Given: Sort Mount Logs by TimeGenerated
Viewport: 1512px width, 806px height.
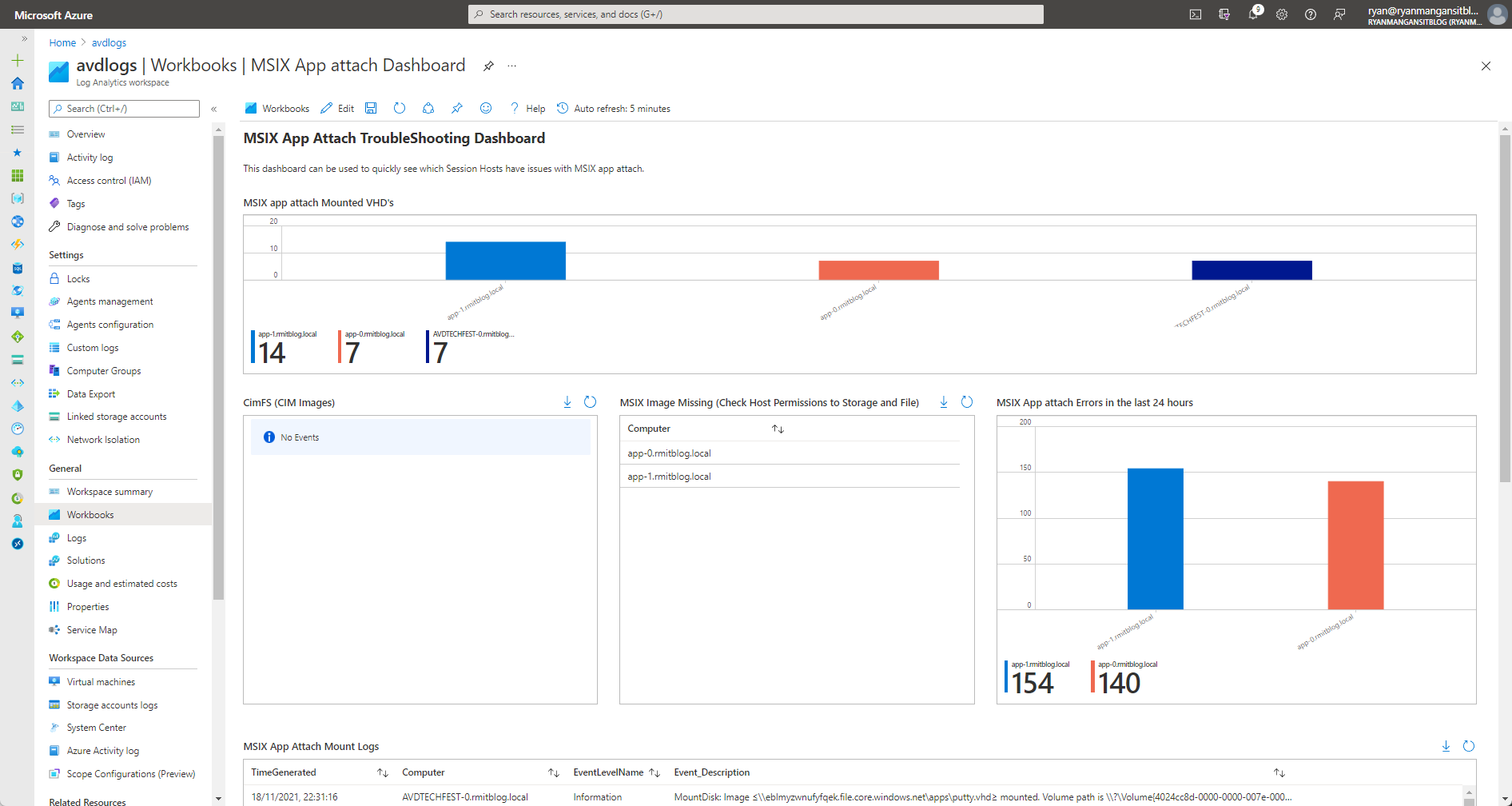Looking at the screenshot, I should point(383,772).
